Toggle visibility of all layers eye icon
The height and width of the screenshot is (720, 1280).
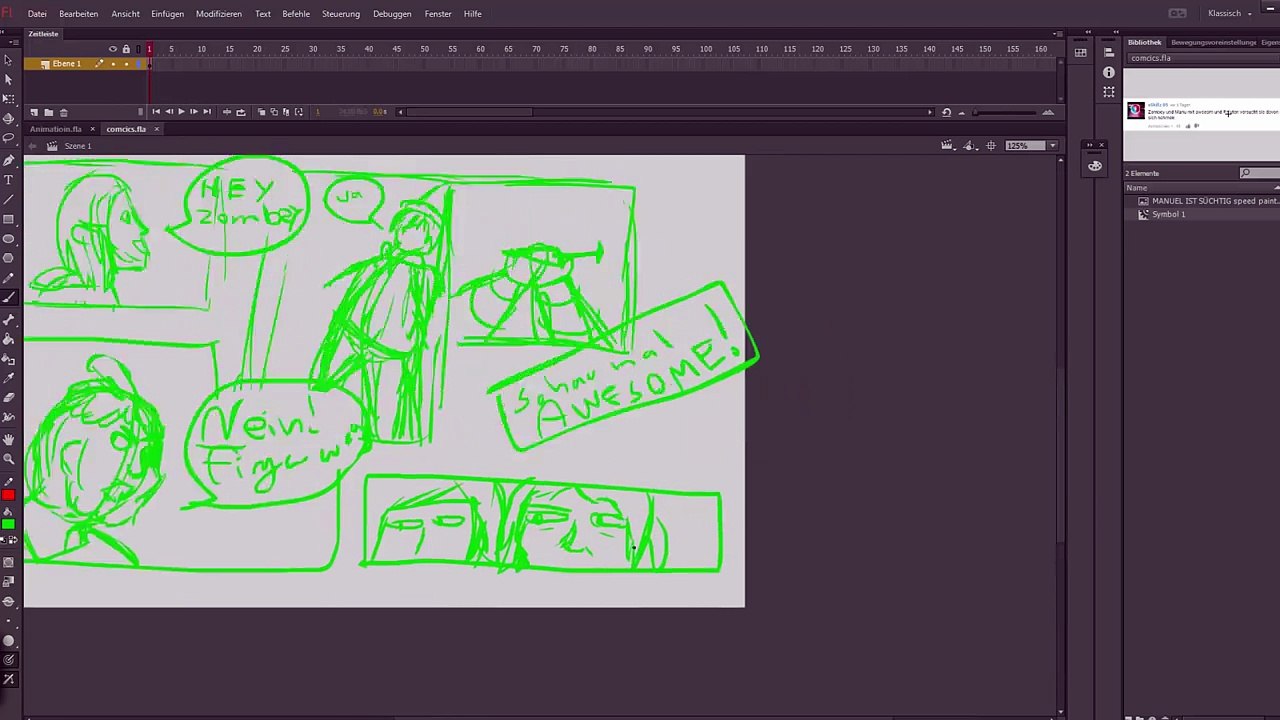click(113, 49)
